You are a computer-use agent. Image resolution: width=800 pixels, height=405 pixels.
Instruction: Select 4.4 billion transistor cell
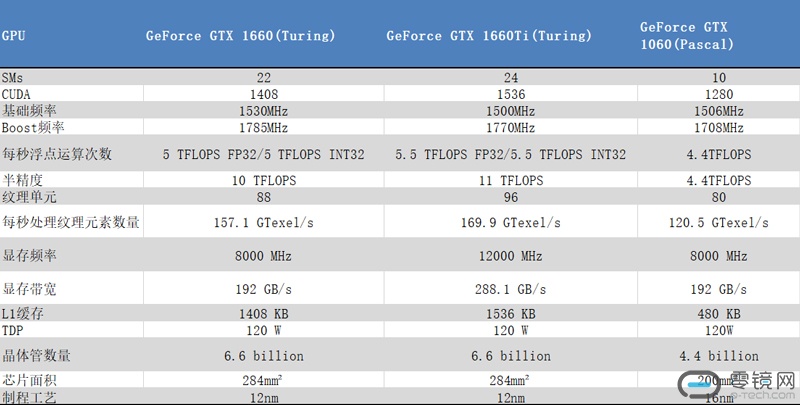click(x=719, y=356)
